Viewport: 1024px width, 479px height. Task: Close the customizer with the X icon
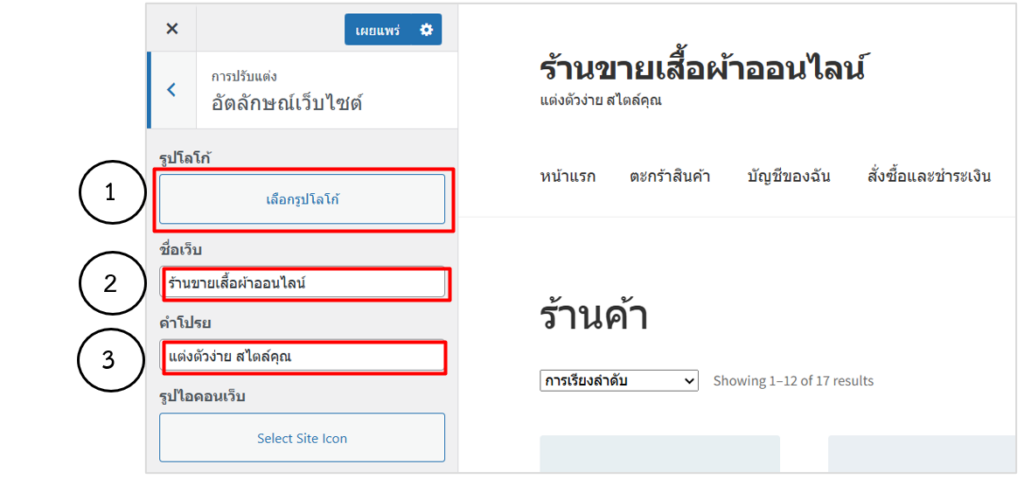coord(172,29)
